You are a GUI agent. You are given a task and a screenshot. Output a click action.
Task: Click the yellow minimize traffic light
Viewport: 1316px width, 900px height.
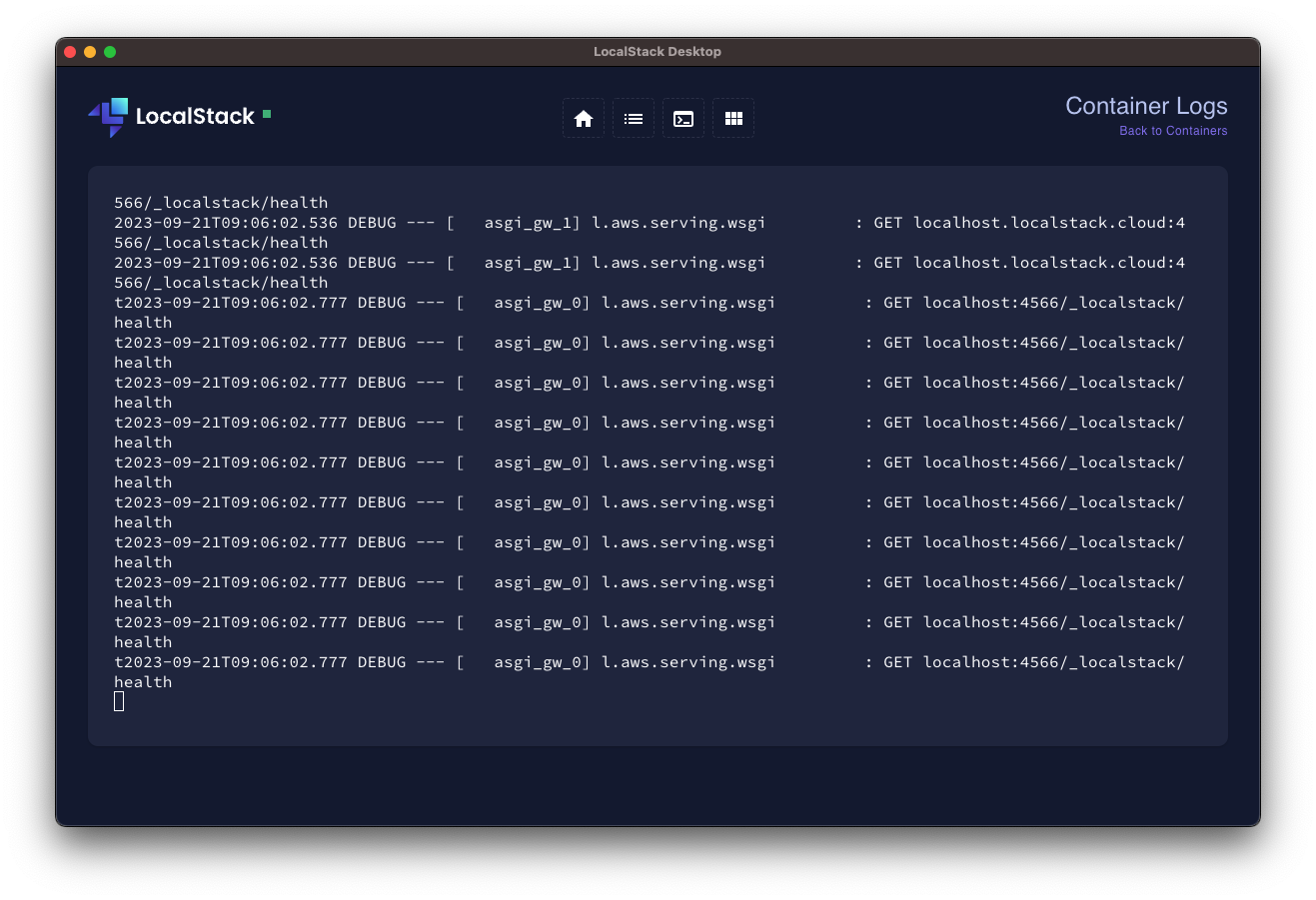90,51
